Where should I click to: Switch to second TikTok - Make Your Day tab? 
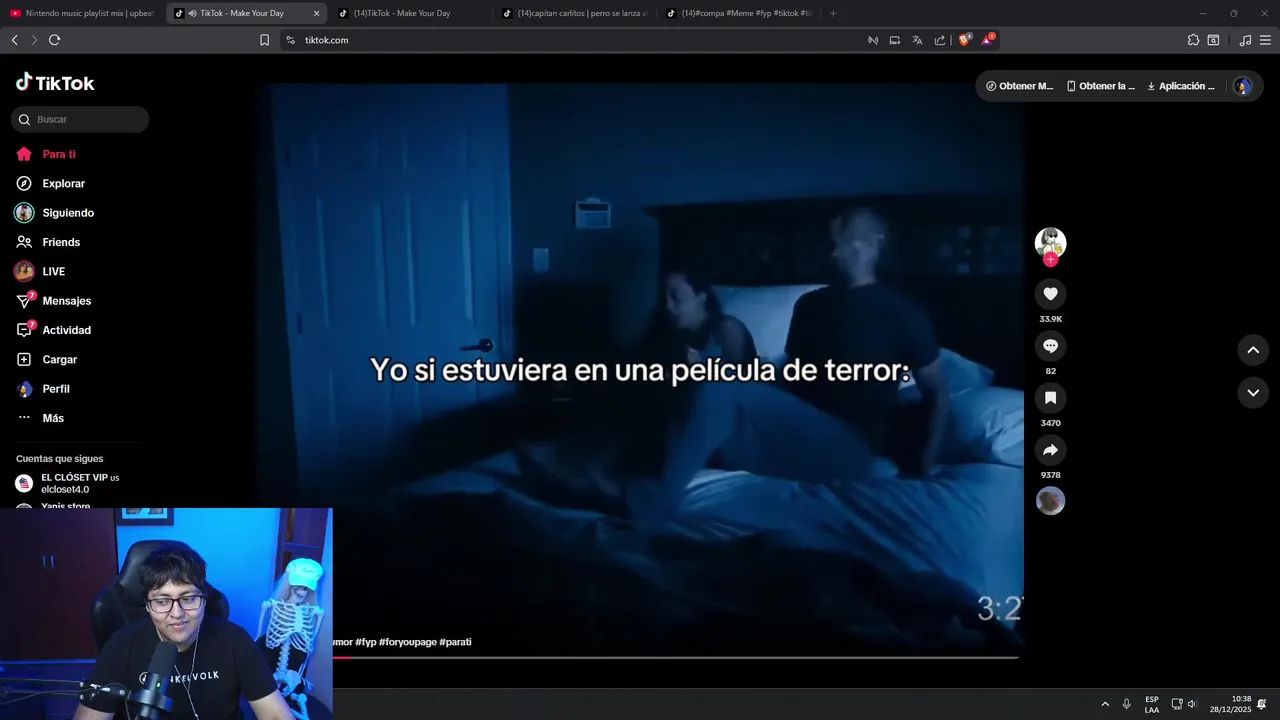pyautogui.click(x=410, y=13)
